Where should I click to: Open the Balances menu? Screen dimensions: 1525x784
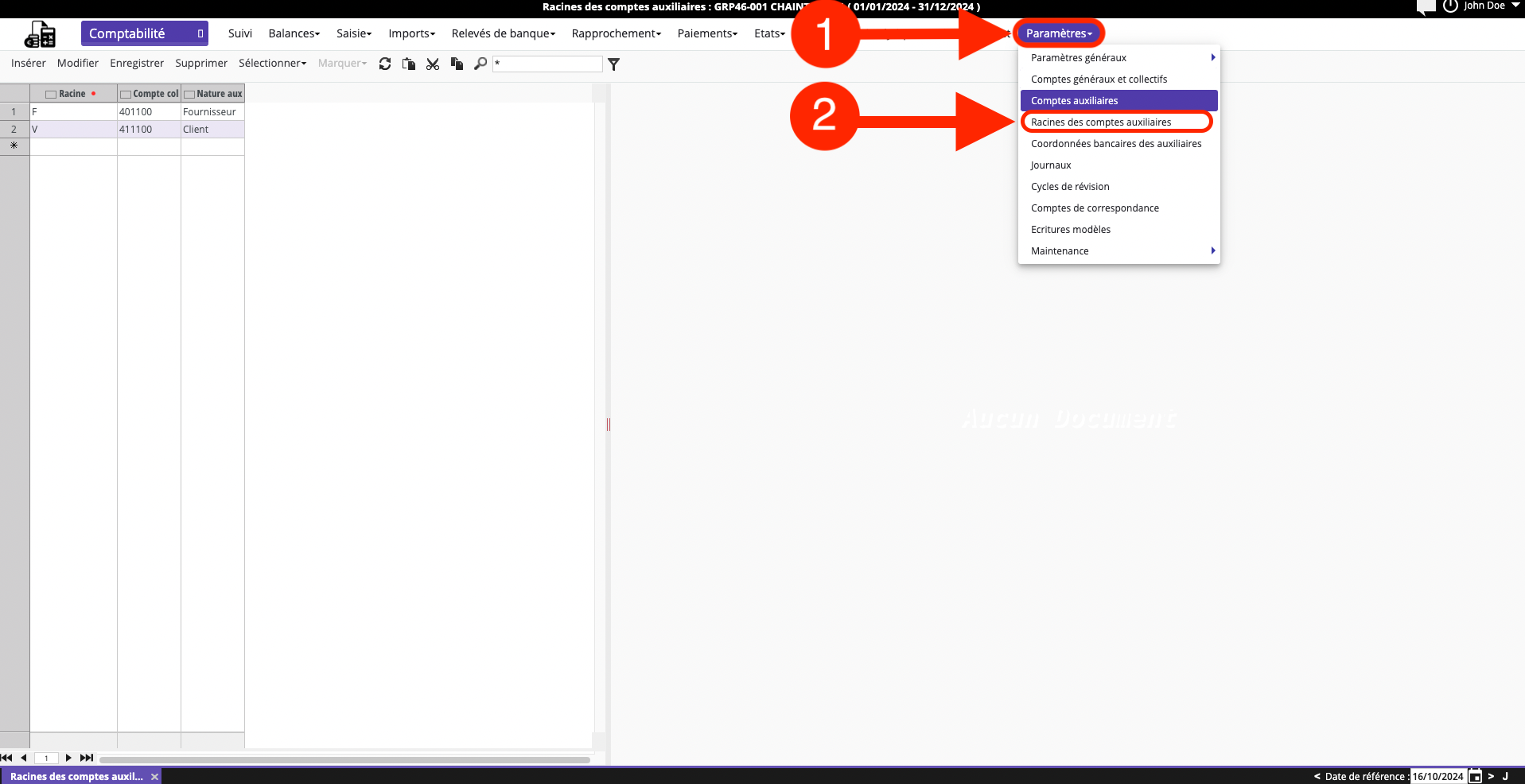point(294,33)
